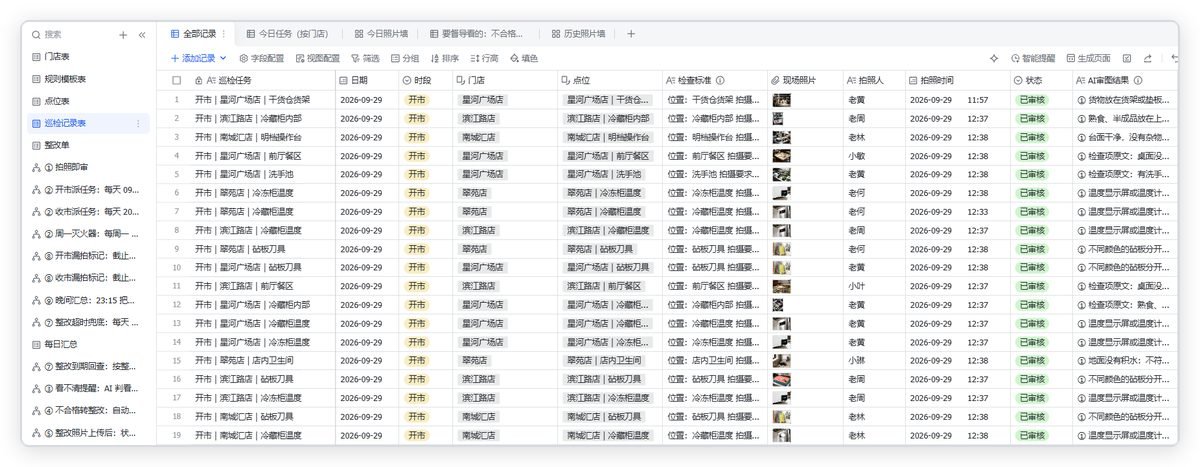Viewport: 1200px width, 467px height.
Task: Click the 点位 column header
Action: (x=610, y=80)
